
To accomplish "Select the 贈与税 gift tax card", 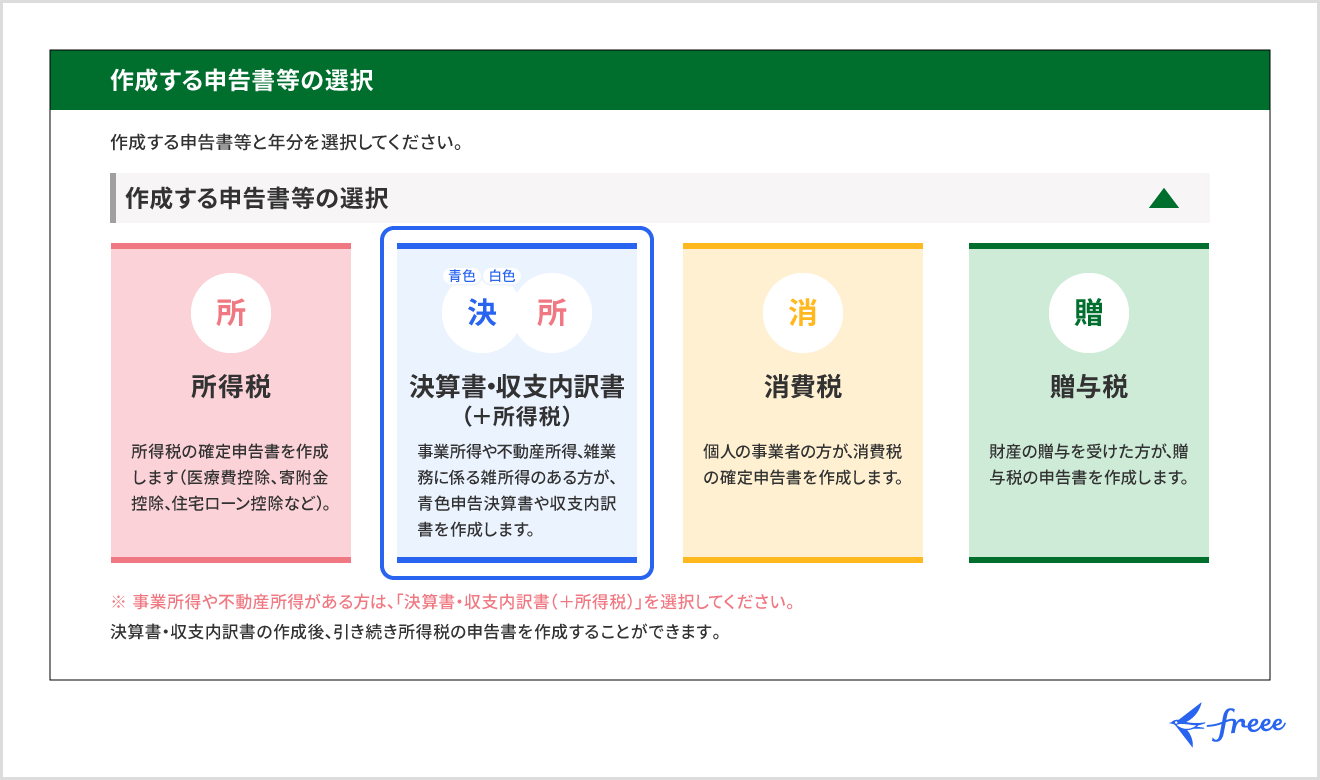I will (x=1088, y=400).
